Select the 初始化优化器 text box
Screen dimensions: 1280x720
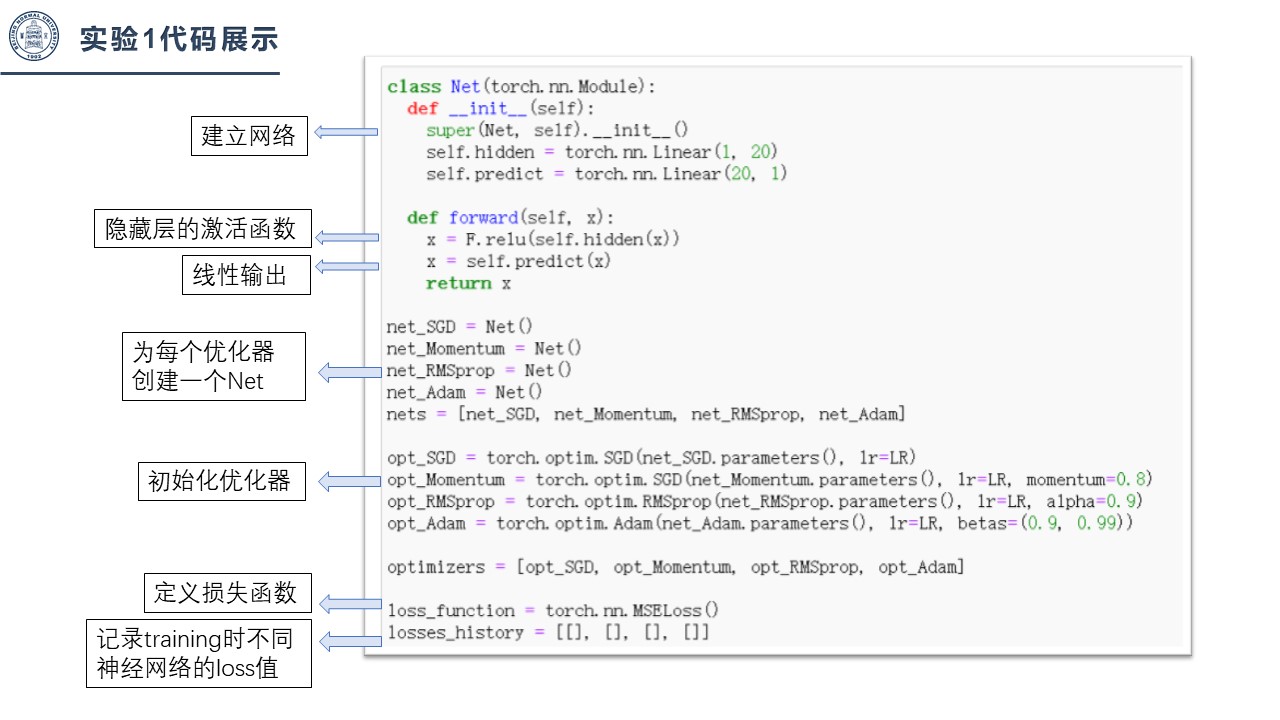point(221,482)
